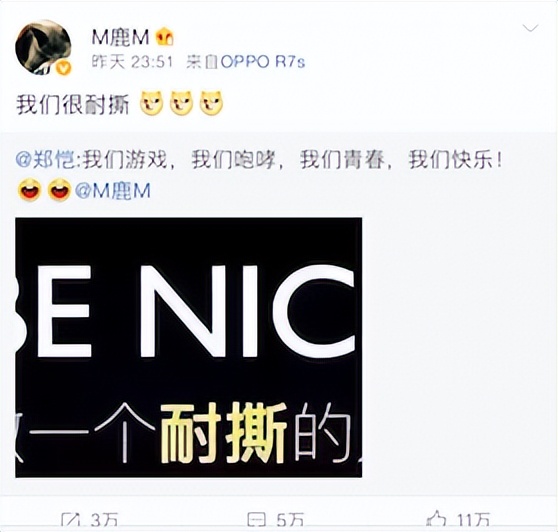Viewport: 558px width, 532px height.
Task: Click the yellow verified badge on avatar
Action: tap(64, 68)
